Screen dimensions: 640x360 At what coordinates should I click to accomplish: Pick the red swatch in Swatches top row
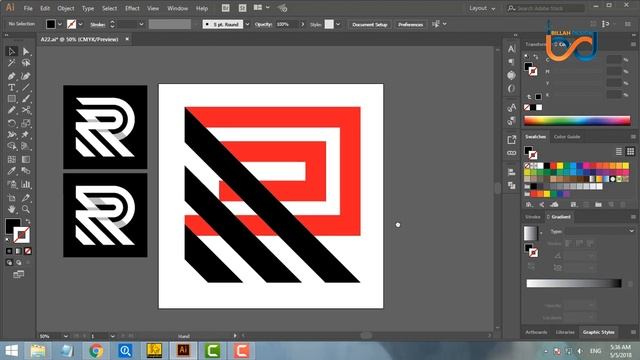(x=553, y=166)
